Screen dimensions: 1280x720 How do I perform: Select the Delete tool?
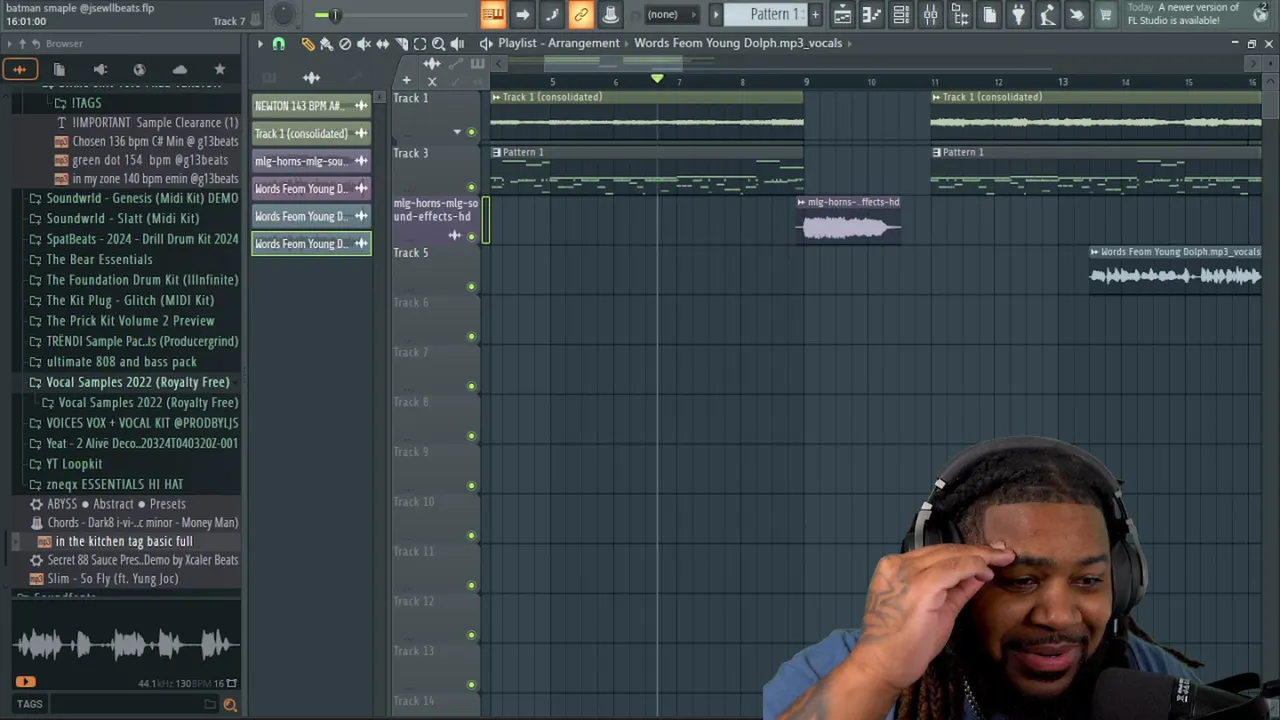coord(345,44)
